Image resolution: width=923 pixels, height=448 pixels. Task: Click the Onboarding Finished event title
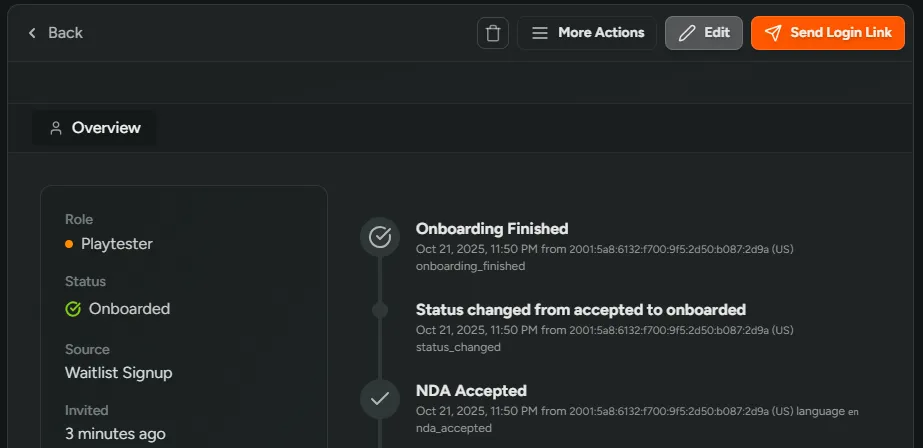[x=492, y=229]
